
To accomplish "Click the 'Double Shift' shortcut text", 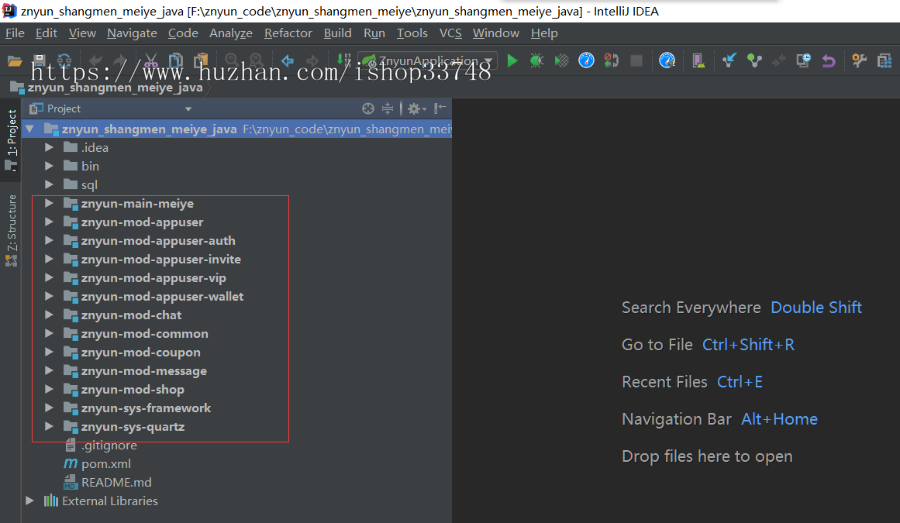I will tap(816, 307).
